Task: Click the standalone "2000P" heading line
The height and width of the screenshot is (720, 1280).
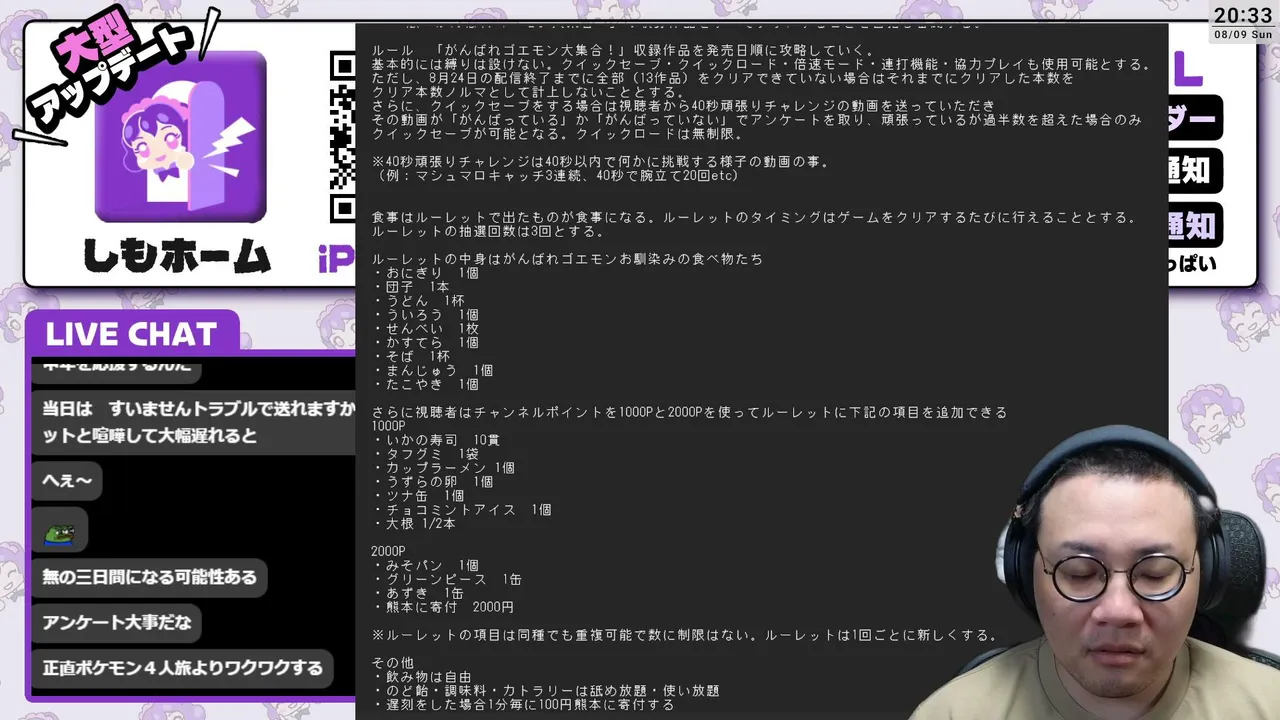Action: tap(388, 552)
